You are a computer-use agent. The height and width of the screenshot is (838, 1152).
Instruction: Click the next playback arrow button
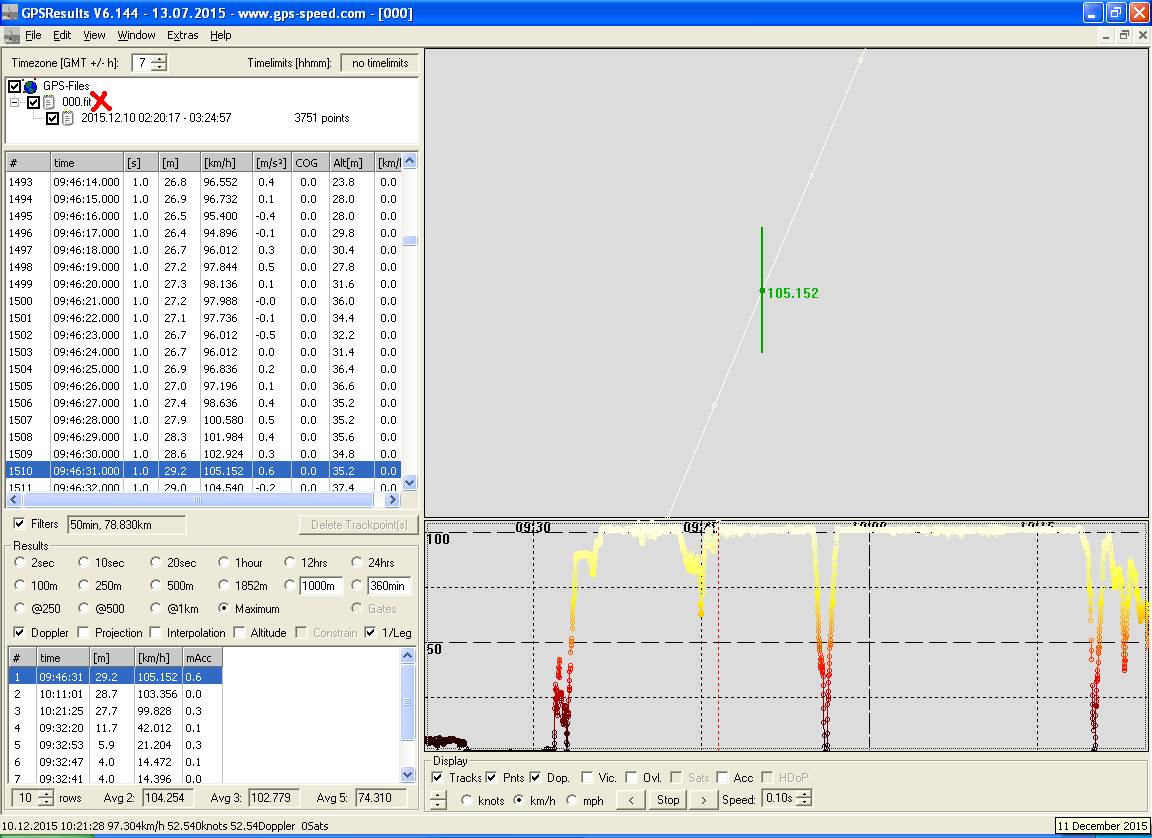(x=704, y=800)
